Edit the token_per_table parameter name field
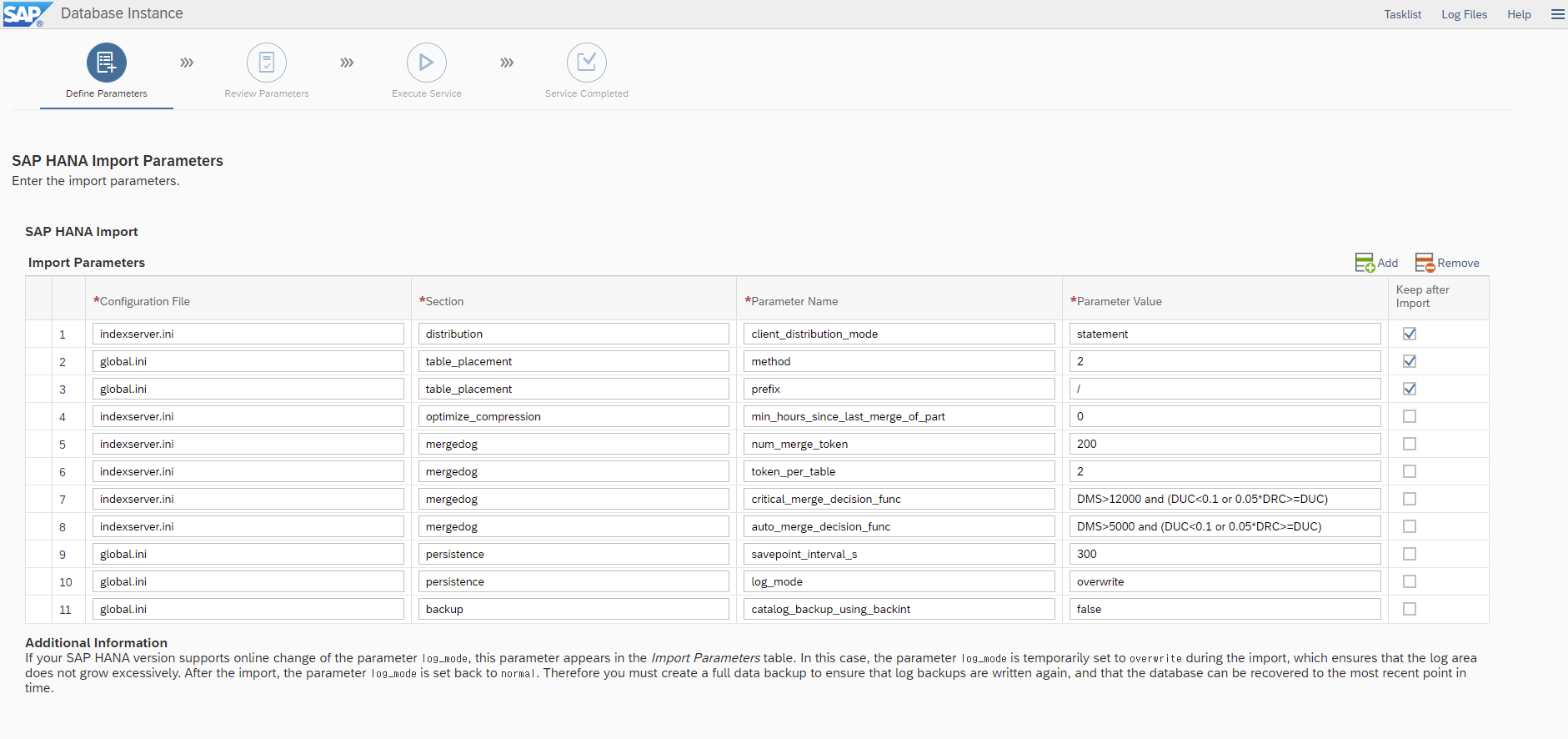The height and width of the screenshot is (739, 1568). coord(899,471)
